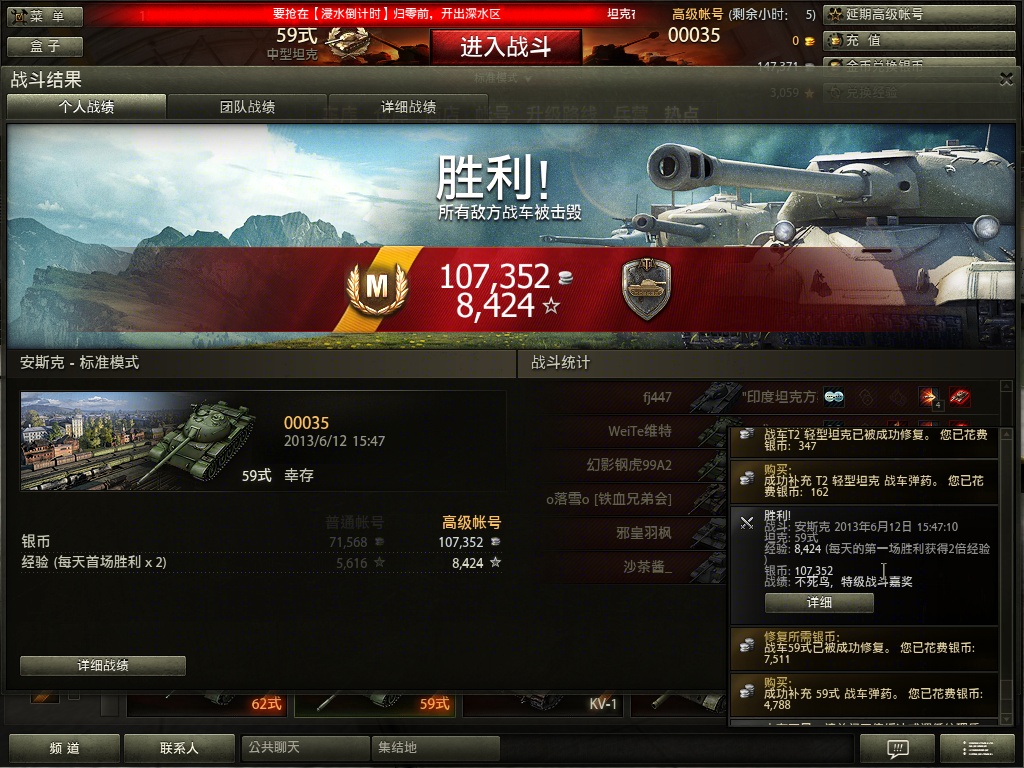Click the red destroyed-tank icon in fj447's row
Screen dimensions: 1024x768
[x=959, y=396]
